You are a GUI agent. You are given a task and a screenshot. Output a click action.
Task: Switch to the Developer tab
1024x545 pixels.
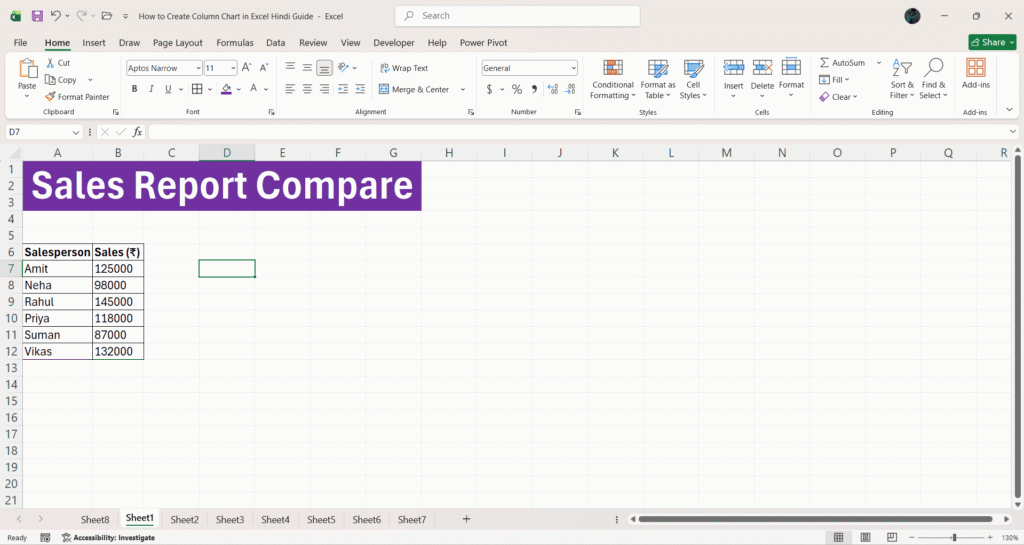(394, 42)
